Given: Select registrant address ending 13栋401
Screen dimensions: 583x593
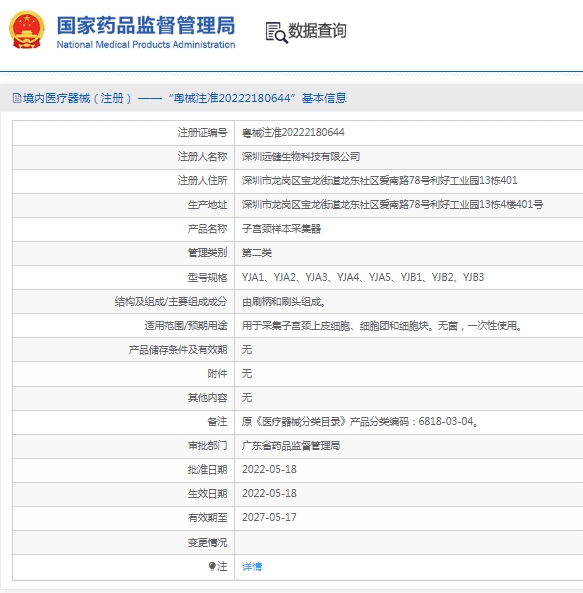Looking at the screenshot, I should [x=380, y=180].
